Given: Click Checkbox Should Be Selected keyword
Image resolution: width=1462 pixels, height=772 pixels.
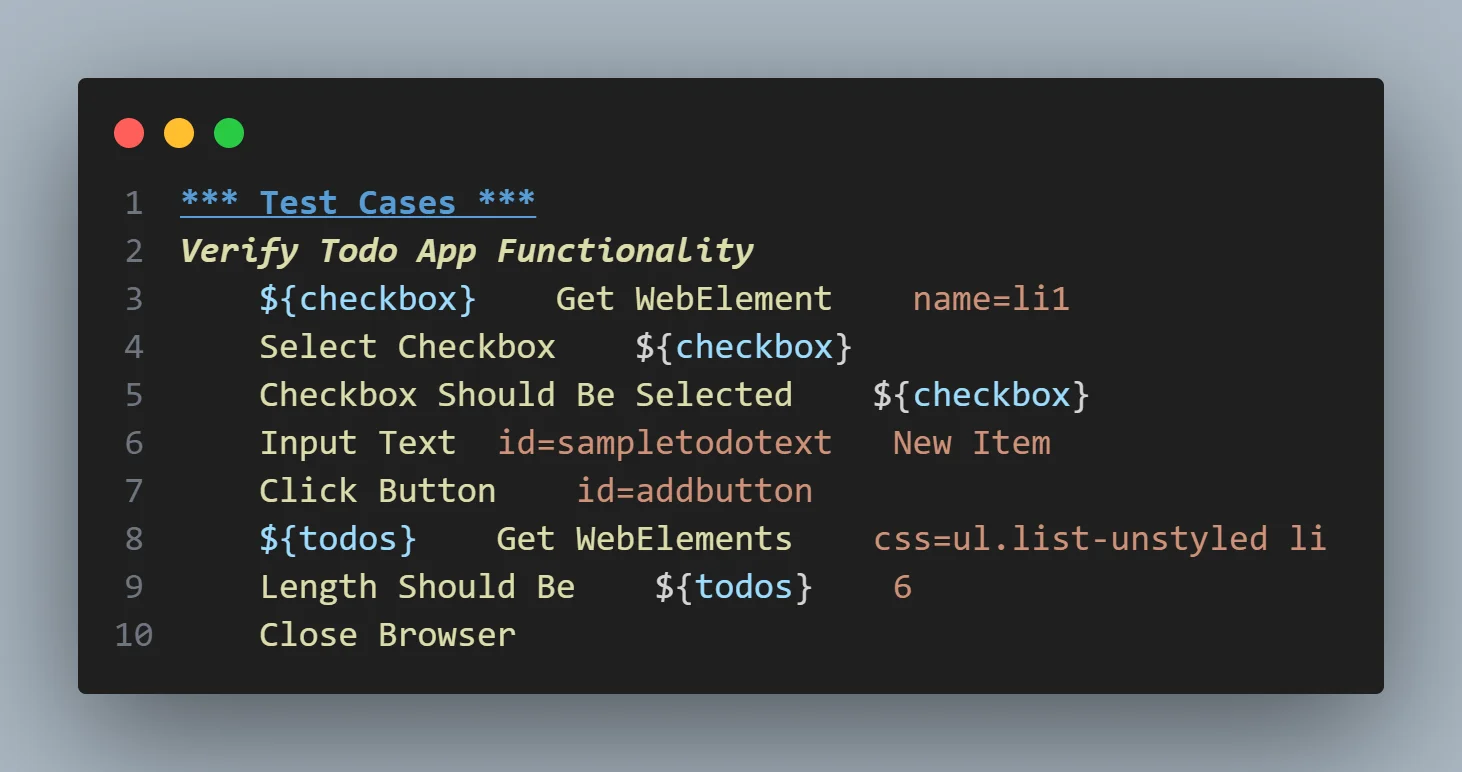Looking at the screenshot, I should point(525,395).
